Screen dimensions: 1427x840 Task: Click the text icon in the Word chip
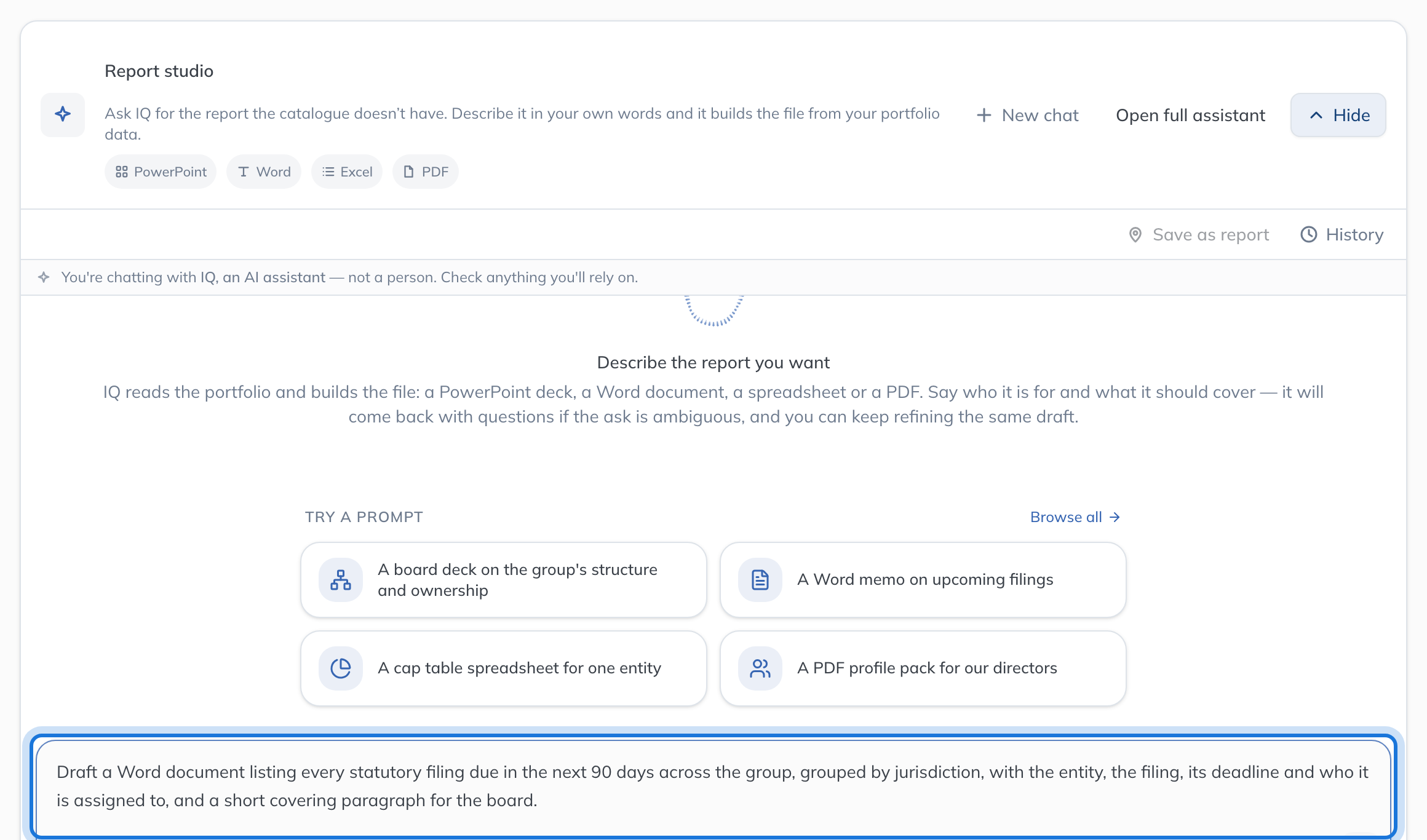tap(244, 172)
